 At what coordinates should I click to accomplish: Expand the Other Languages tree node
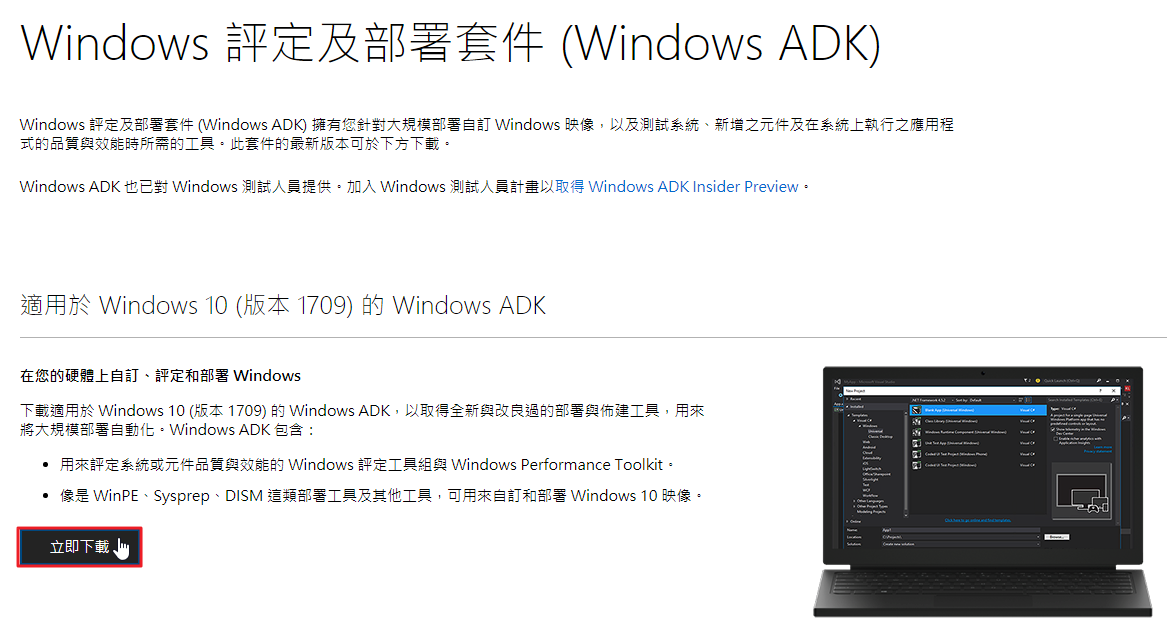(854, 501)
